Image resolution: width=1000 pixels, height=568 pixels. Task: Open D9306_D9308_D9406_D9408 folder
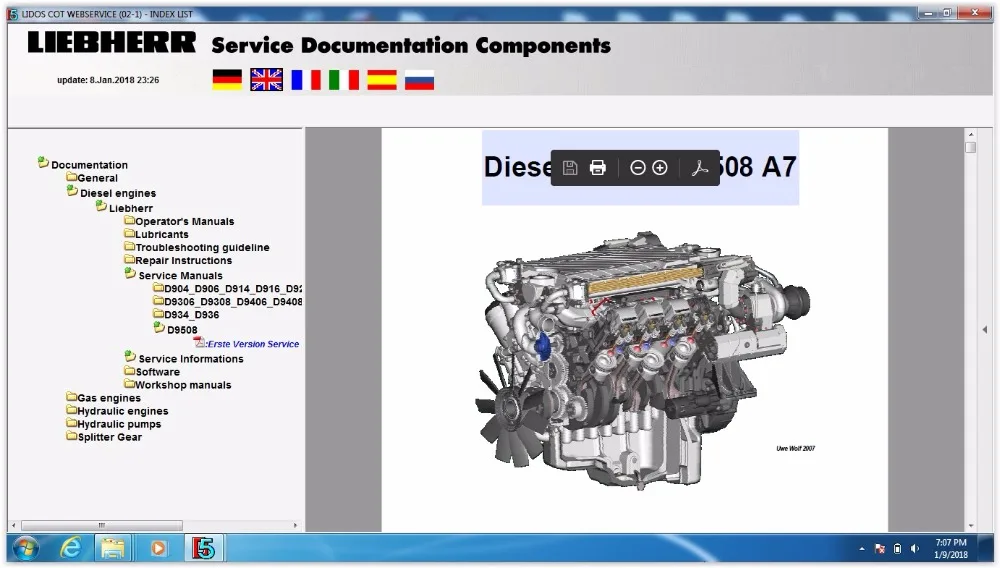click(x=233, y=302)
